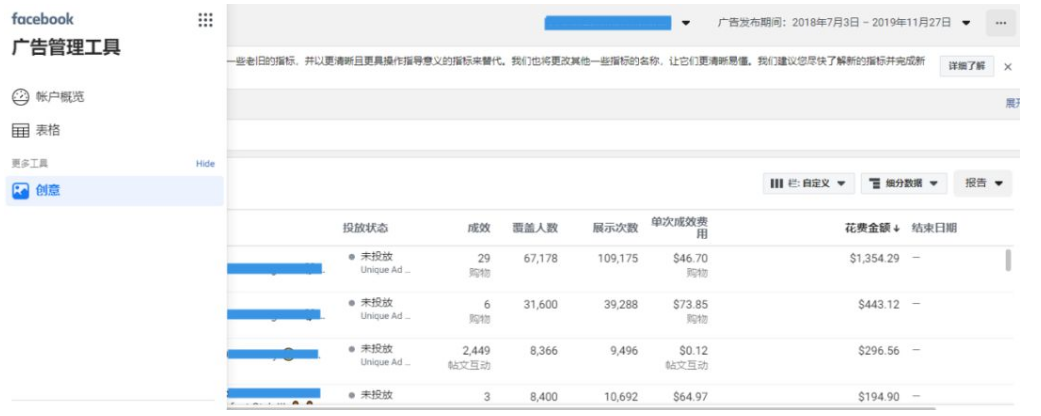Screen dimensions: 1041x416
Task: Click the $46.70 cost per result
Action: (690, 258)
